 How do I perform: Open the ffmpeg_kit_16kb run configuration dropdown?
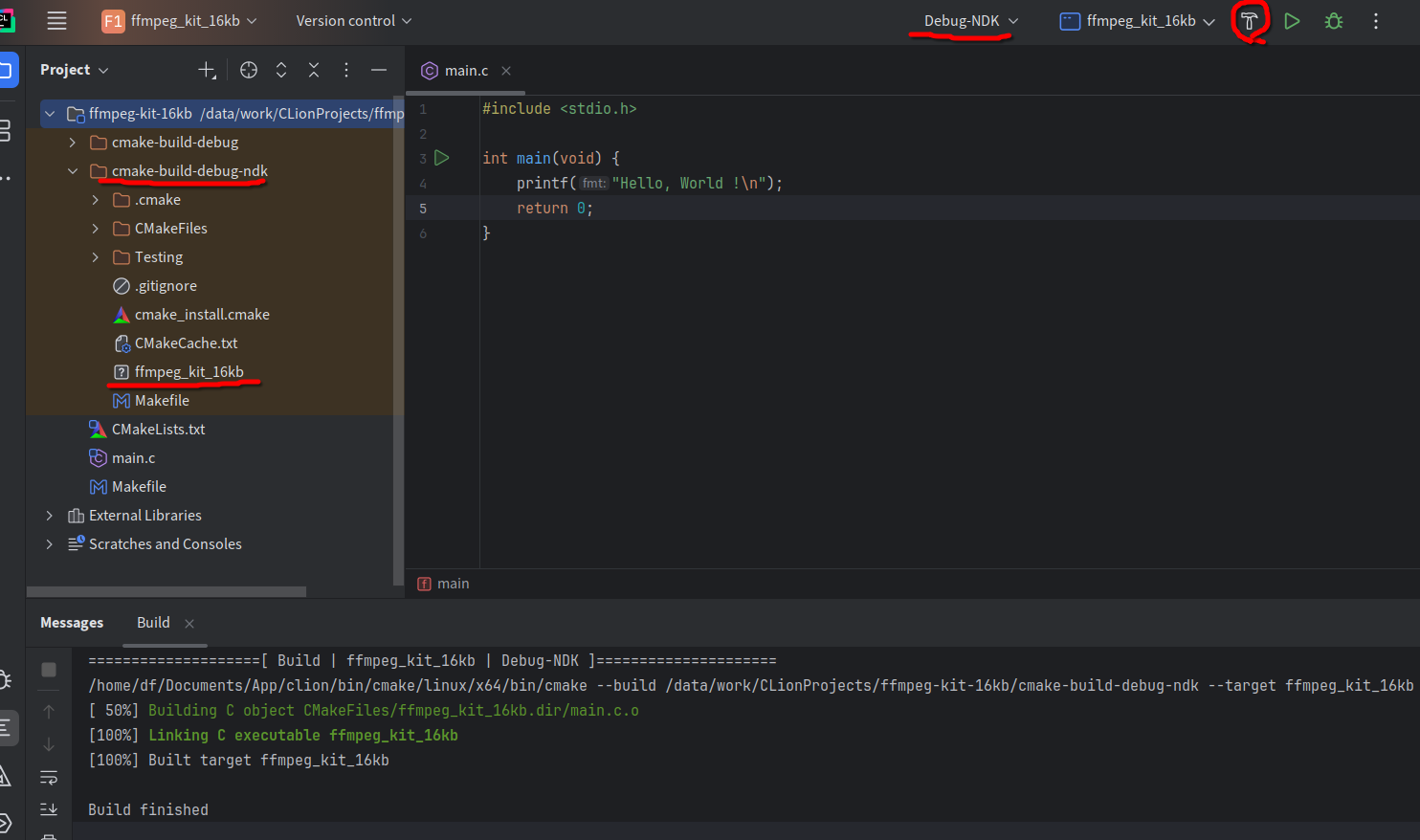(x=1138, y=21)
